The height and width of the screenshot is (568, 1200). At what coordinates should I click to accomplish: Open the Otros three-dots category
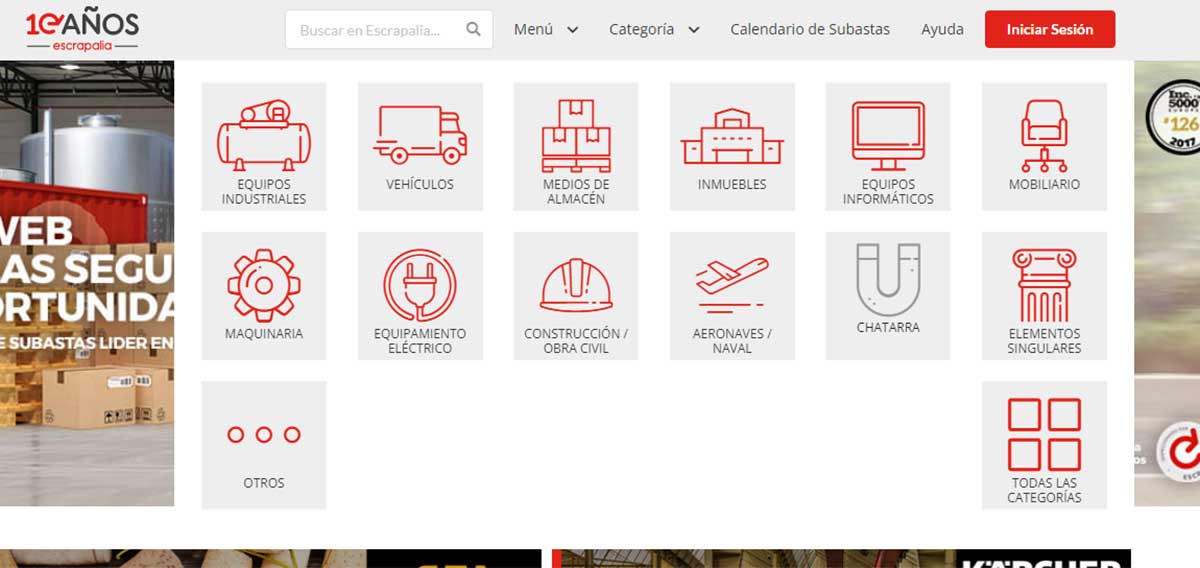(x=264, y=435)
